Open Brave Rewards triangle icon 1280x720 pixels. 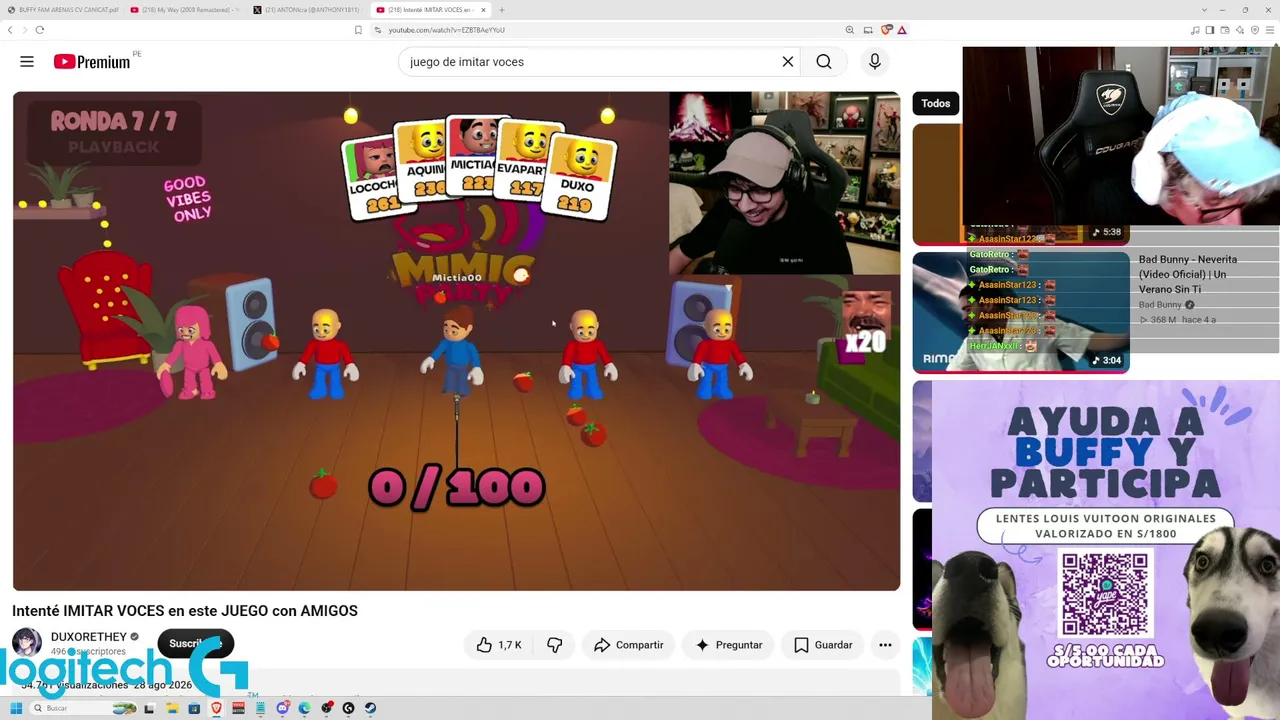click(x=901, y=30)
